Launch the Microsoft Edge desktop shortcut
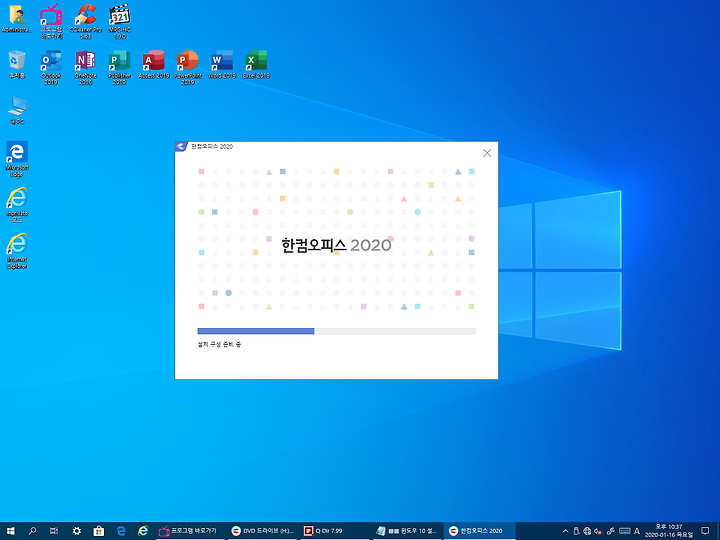Screen dimensions: 720x540 click(17, 159)
